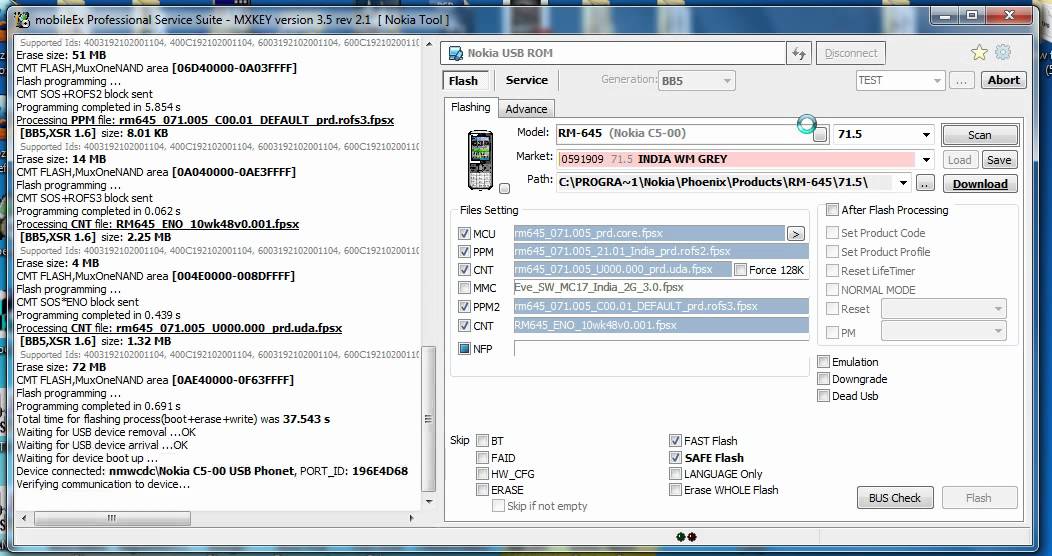
Task: Click the log panel horizontal scrollbar thumb
Action: (112, 518)
